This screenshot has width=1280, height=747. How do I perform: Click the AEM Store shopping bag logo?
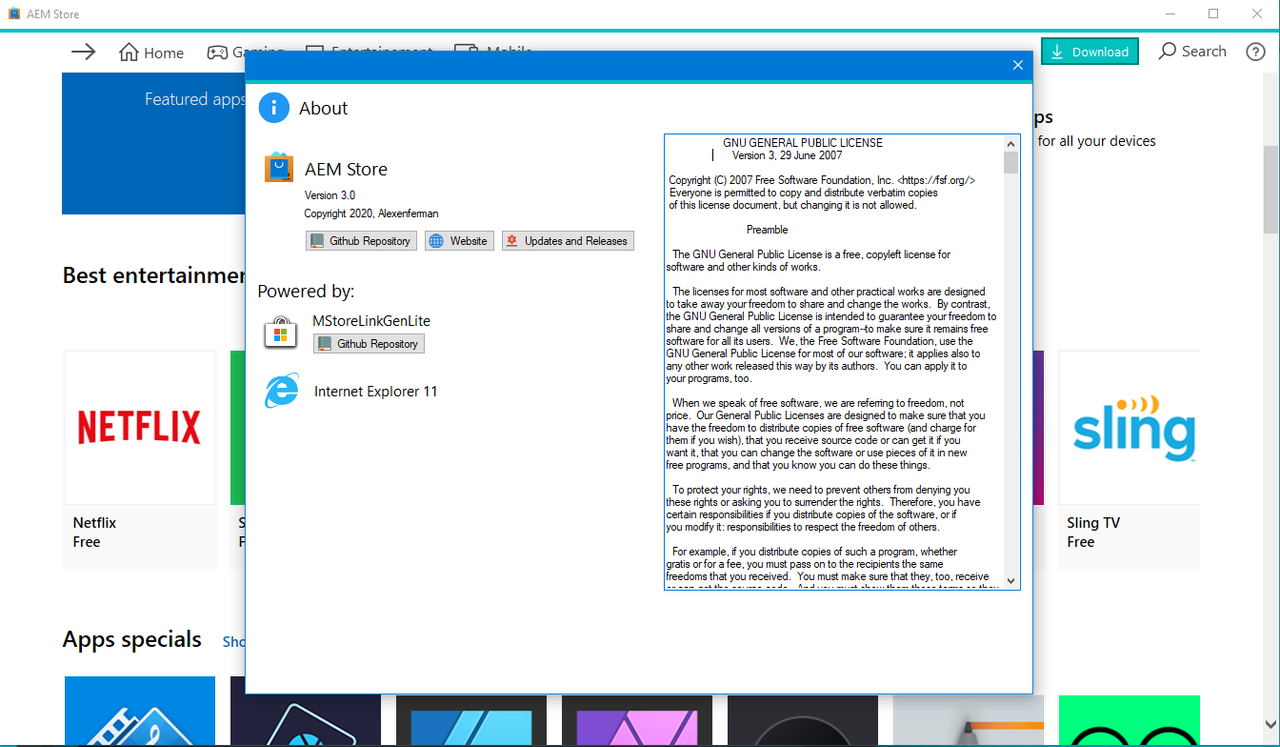coord(279,167)
